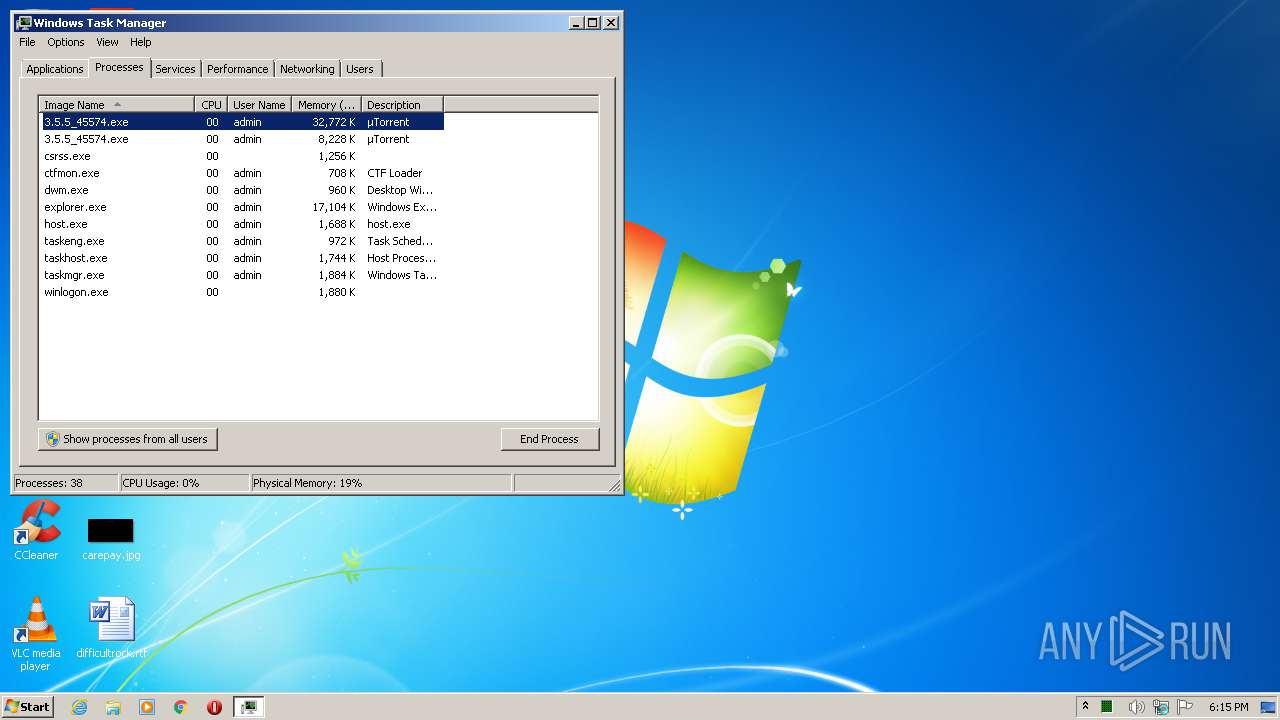Switch to Services tab

[x=175, y=69]
